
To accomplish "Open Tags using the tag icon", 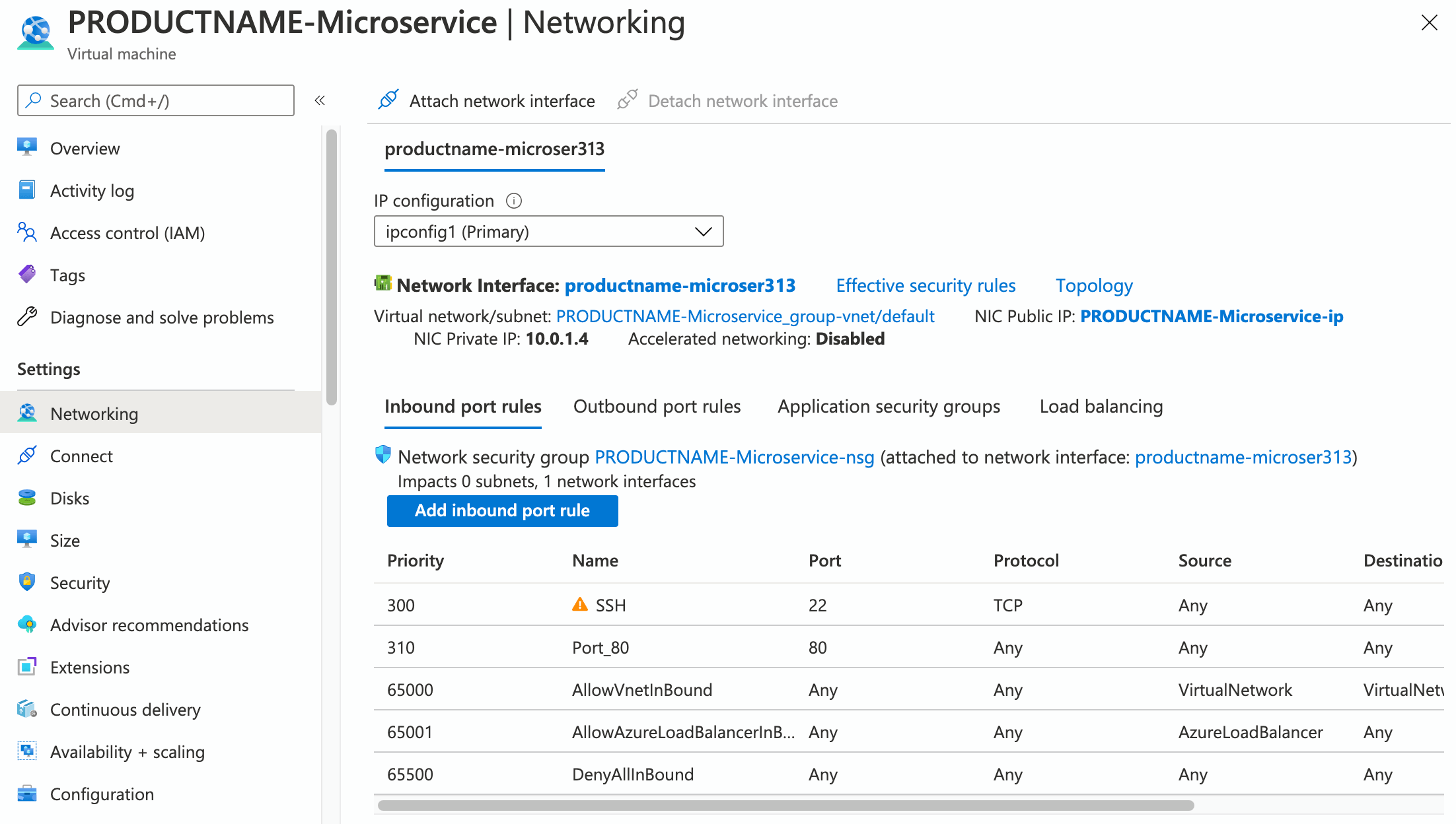I will point(27,275).
